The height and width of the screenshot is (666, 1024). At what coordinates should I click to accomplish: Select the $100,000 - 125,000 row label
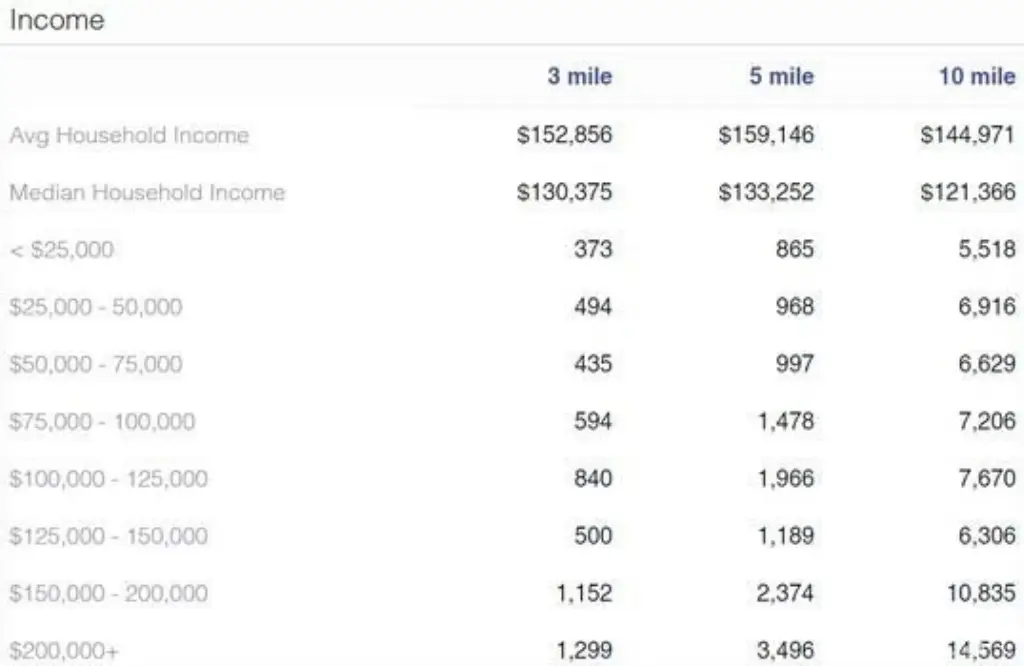coord(108,479)
